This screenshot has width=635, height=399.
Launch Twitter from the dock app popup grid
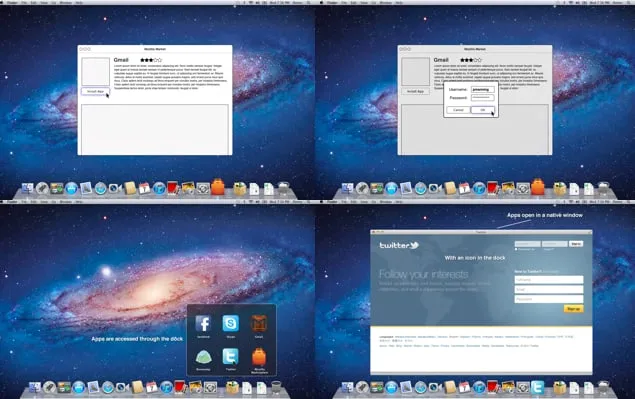[x=230, y=357]
